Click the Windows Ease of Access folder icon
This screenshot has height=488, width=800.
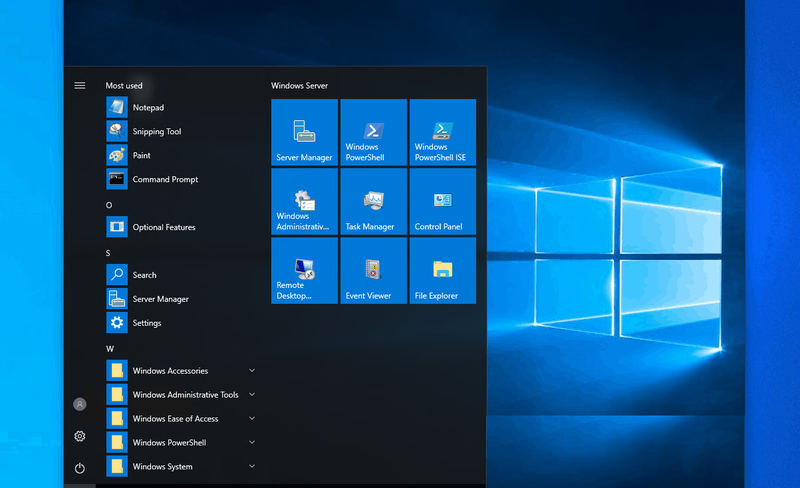coord(117,419)
